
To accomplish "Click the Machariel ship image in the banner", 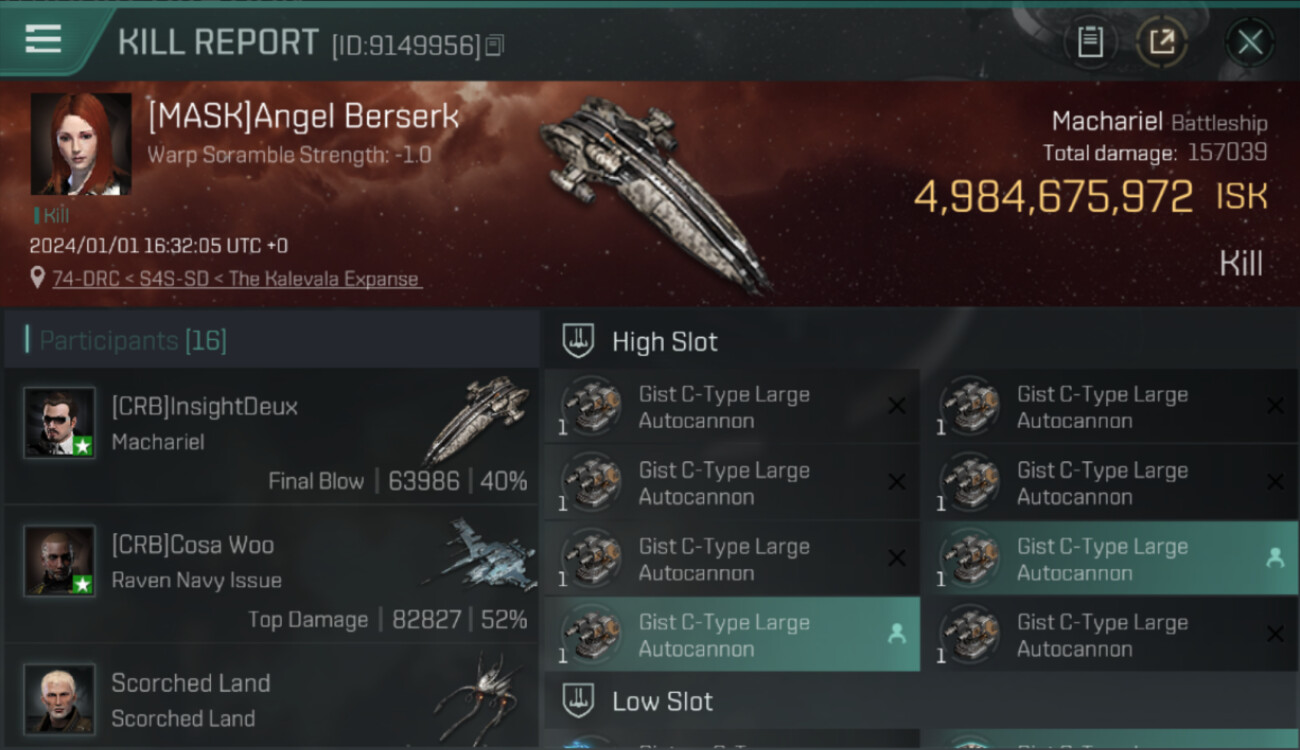I will point(656,192).
